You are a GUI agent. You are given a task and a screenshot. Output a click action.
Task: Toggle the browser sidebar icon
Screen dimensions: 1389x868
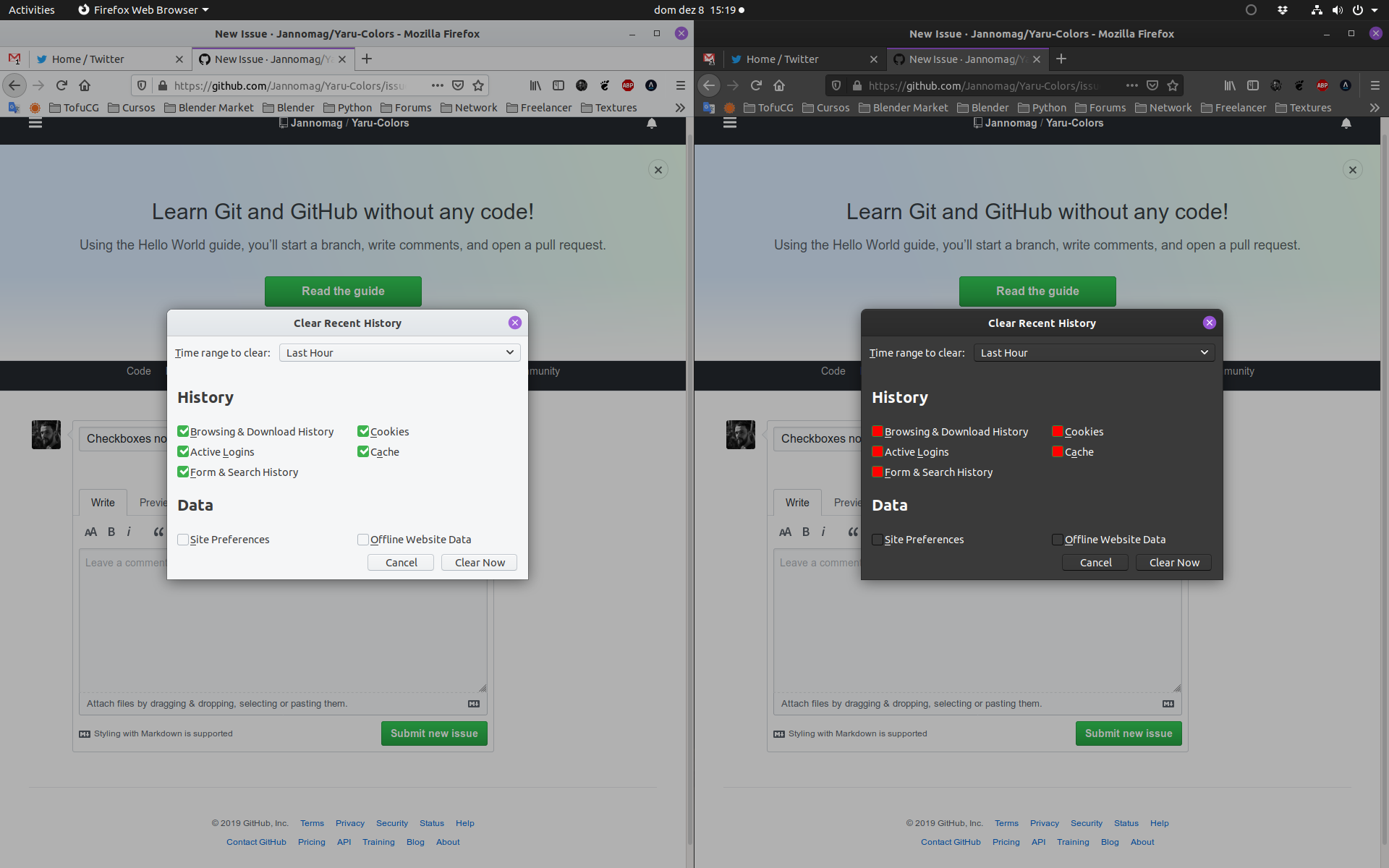click(x=558, y=85)
